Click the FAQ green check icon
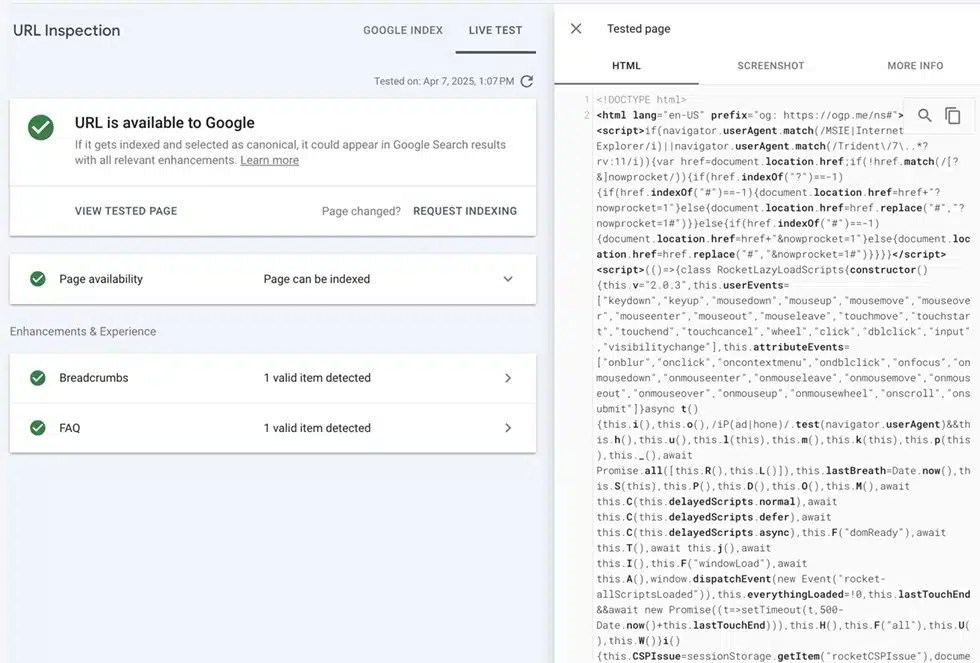 click(38, 428)
